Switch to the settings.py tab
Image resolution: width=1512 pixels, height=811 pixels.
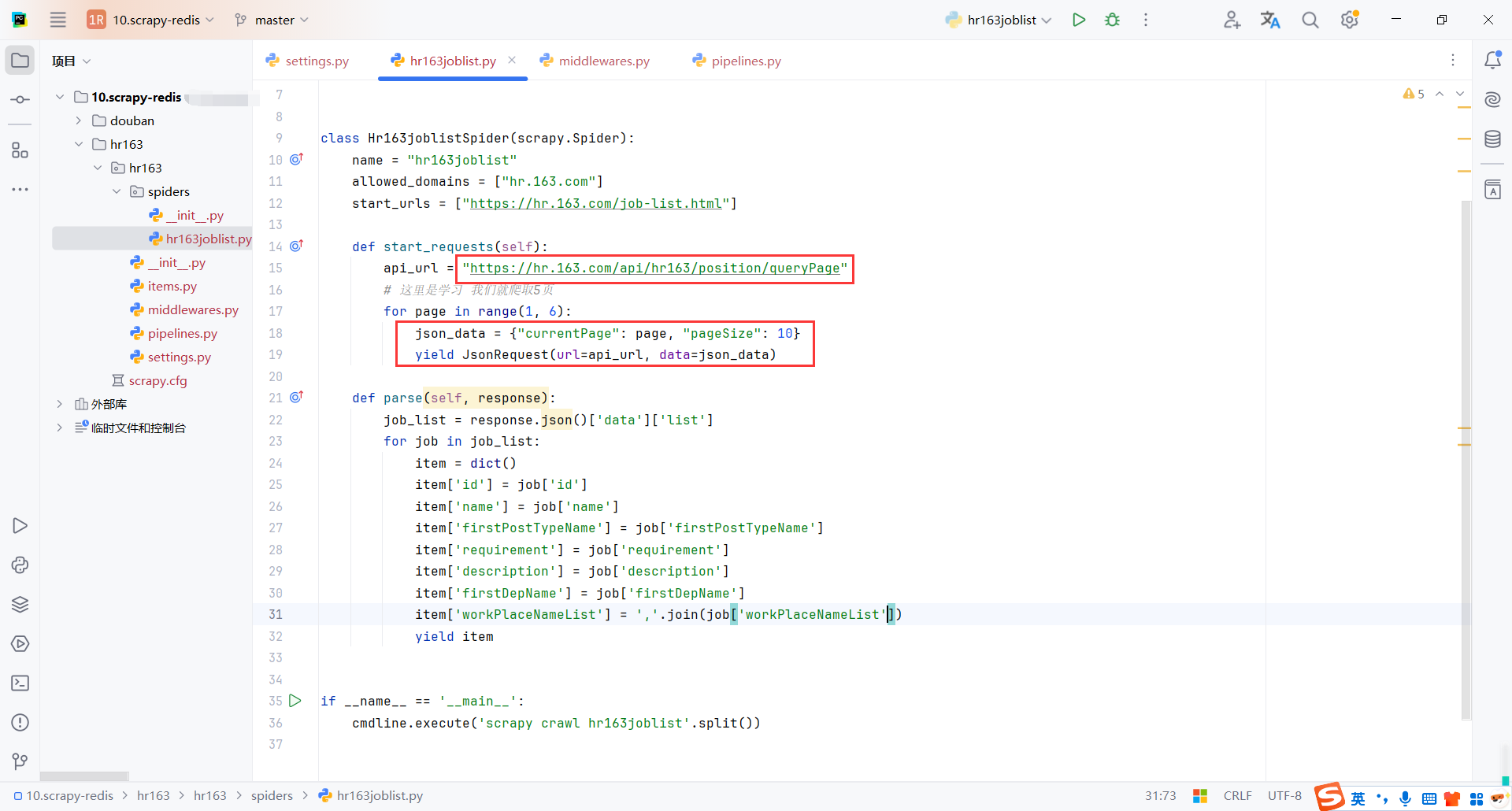(x=308, y=61)
